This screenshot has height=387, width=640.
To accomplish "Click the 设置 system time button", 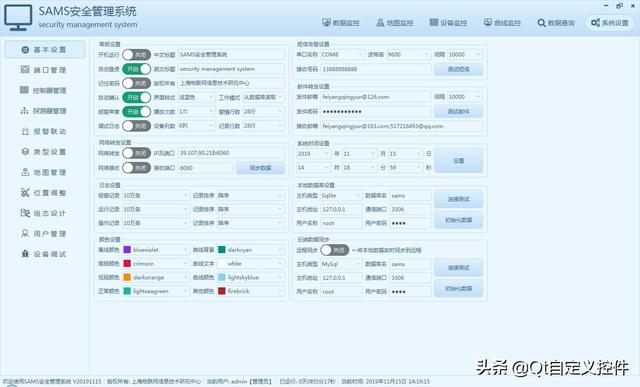I will [x=459, y=160].
